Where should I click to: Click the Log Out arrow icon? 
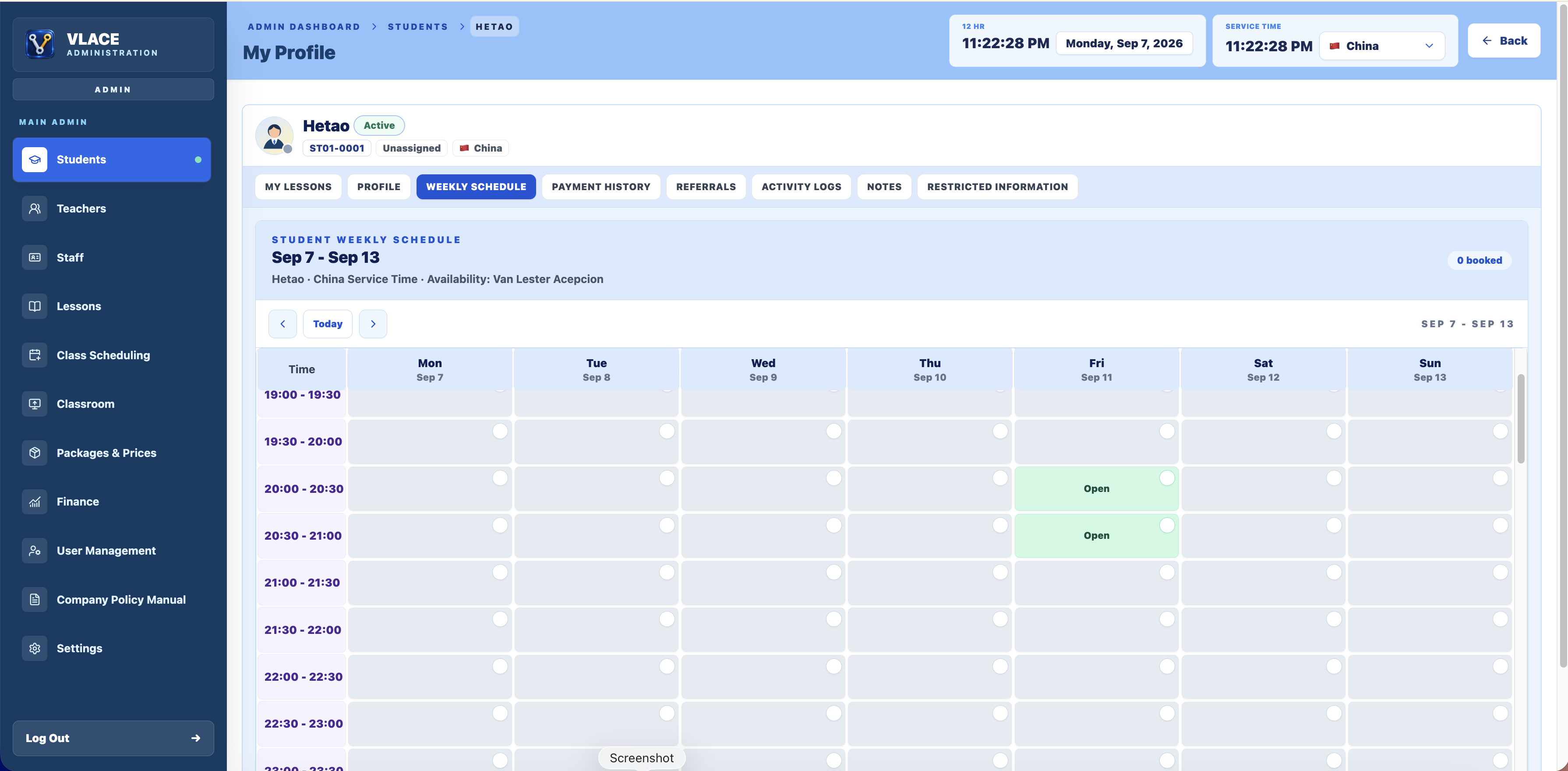pos(195,738)
